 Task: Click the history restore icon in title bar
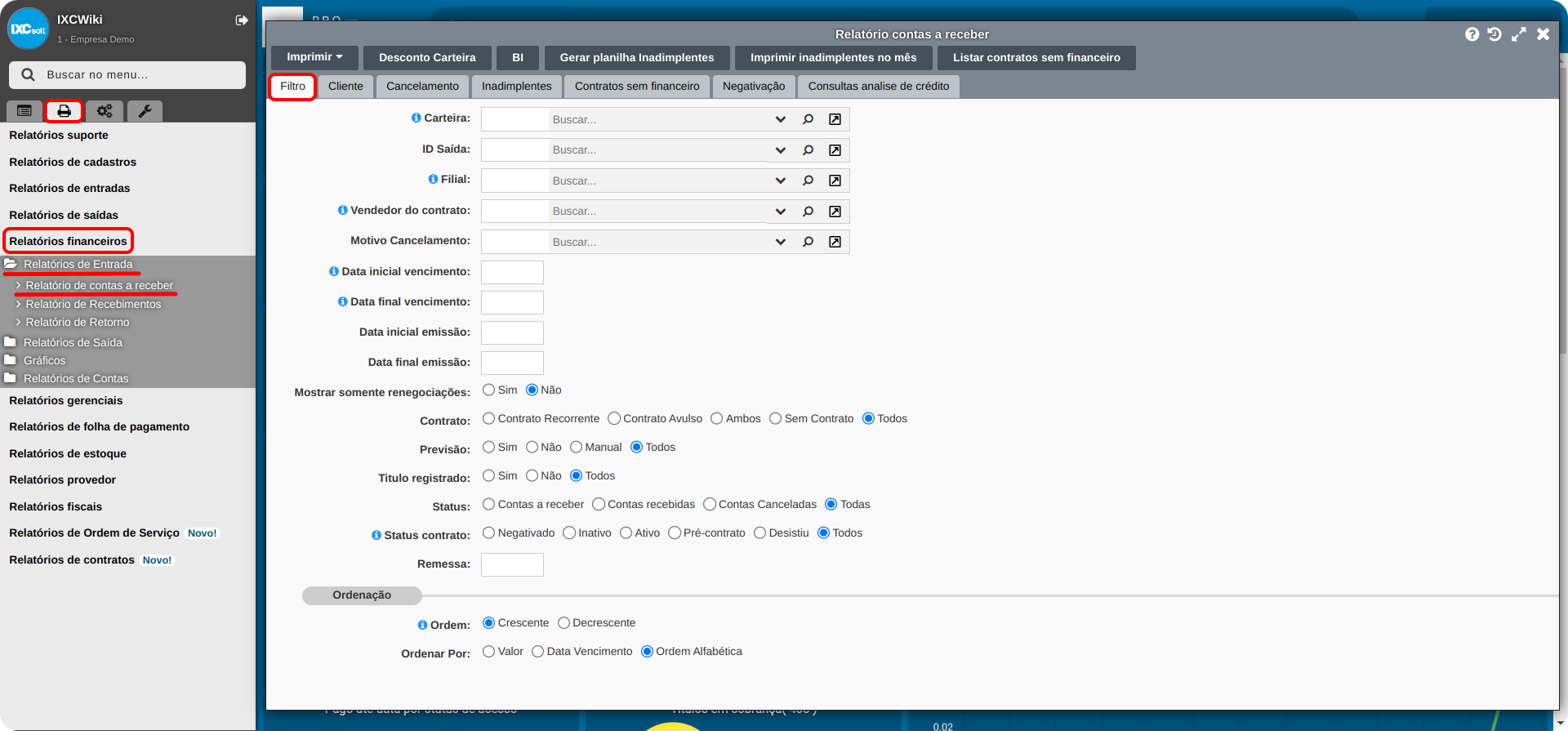(1494, 34)
